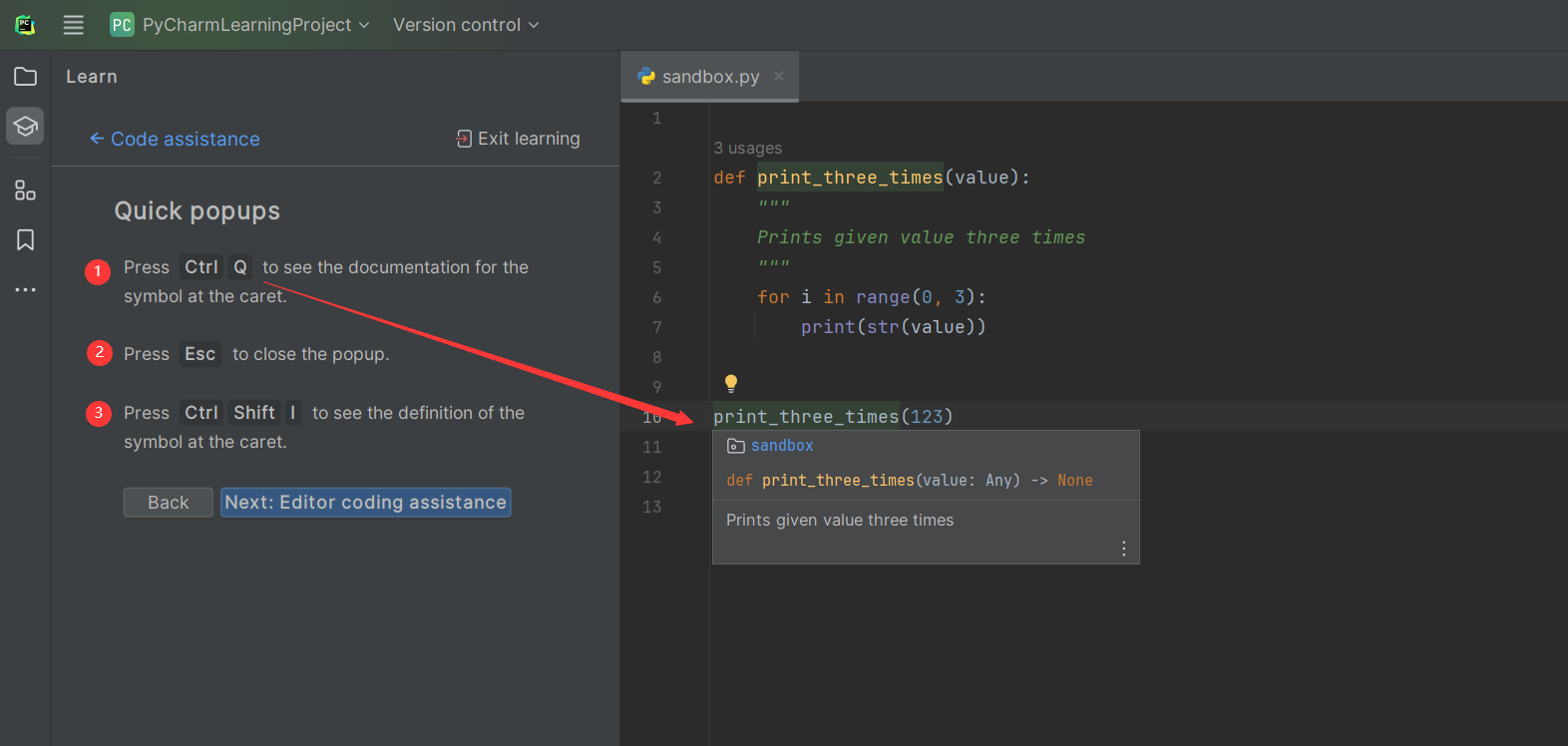Click the 3 usages inlay hint
The width and height of the screenshot is (1568, 746).
pyautogui.click(x=747, y=148)
